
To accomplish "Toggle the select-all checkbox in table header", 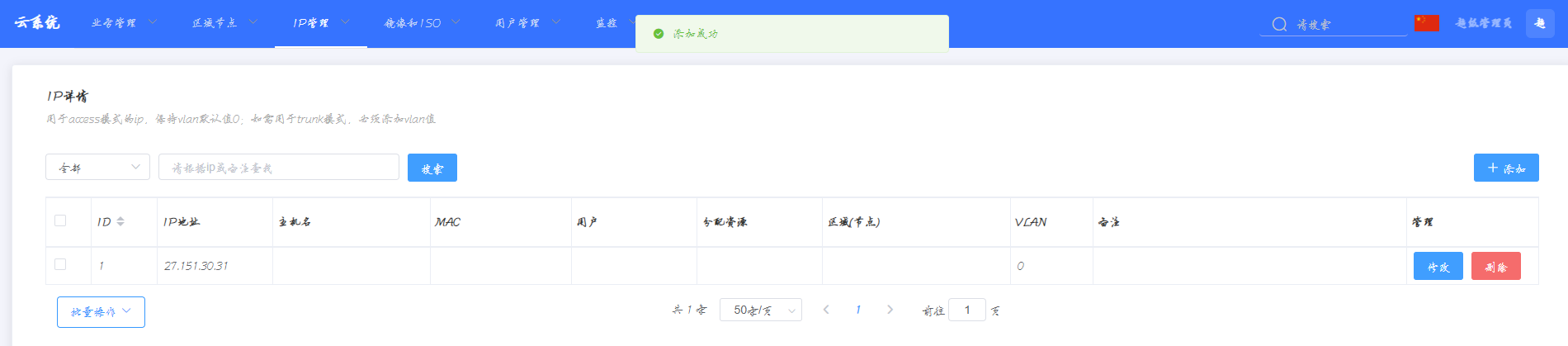I will [60, 220].
